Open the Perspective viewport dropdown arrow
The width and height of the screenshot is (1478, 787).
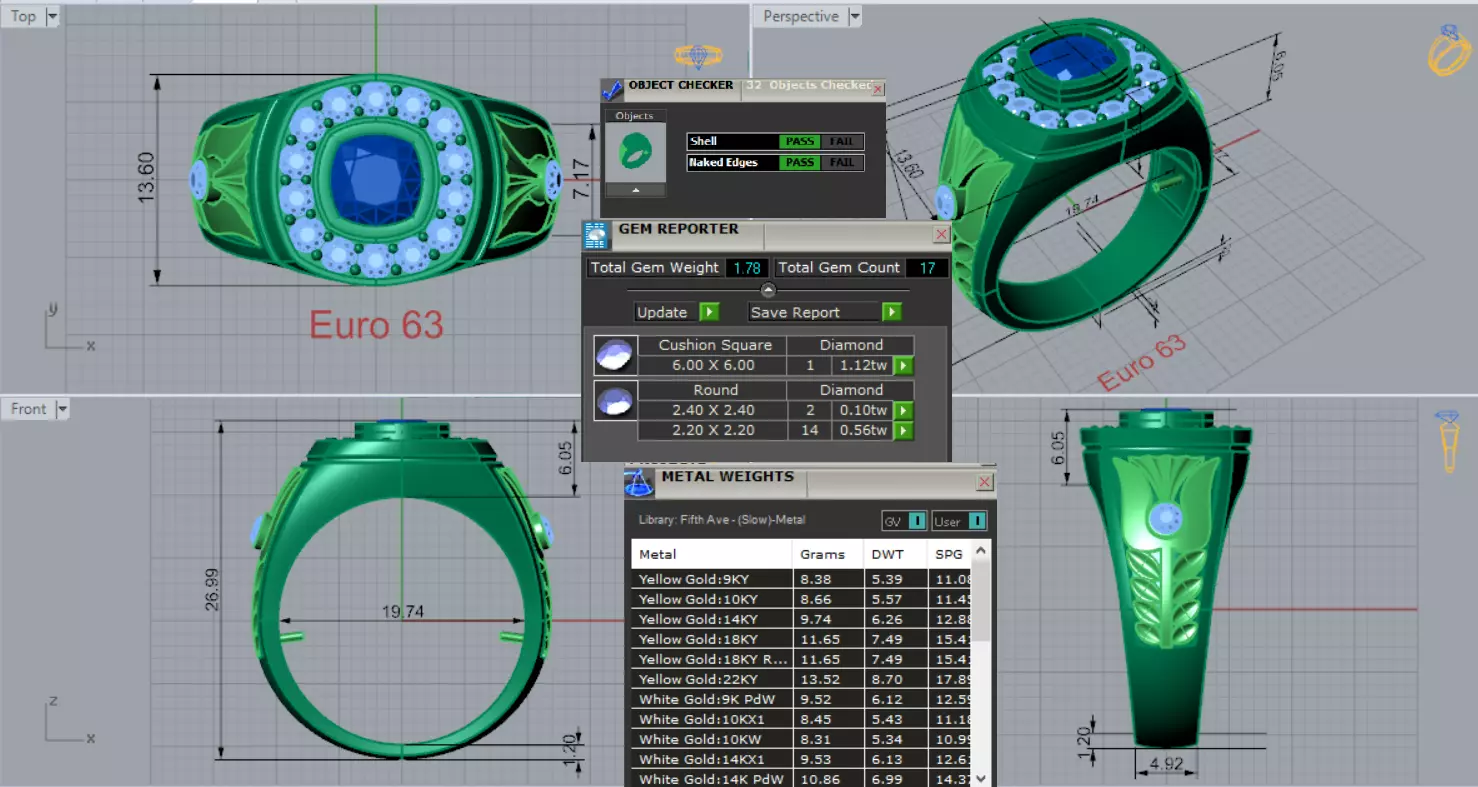pyautogui.click(x=854, y=16)
